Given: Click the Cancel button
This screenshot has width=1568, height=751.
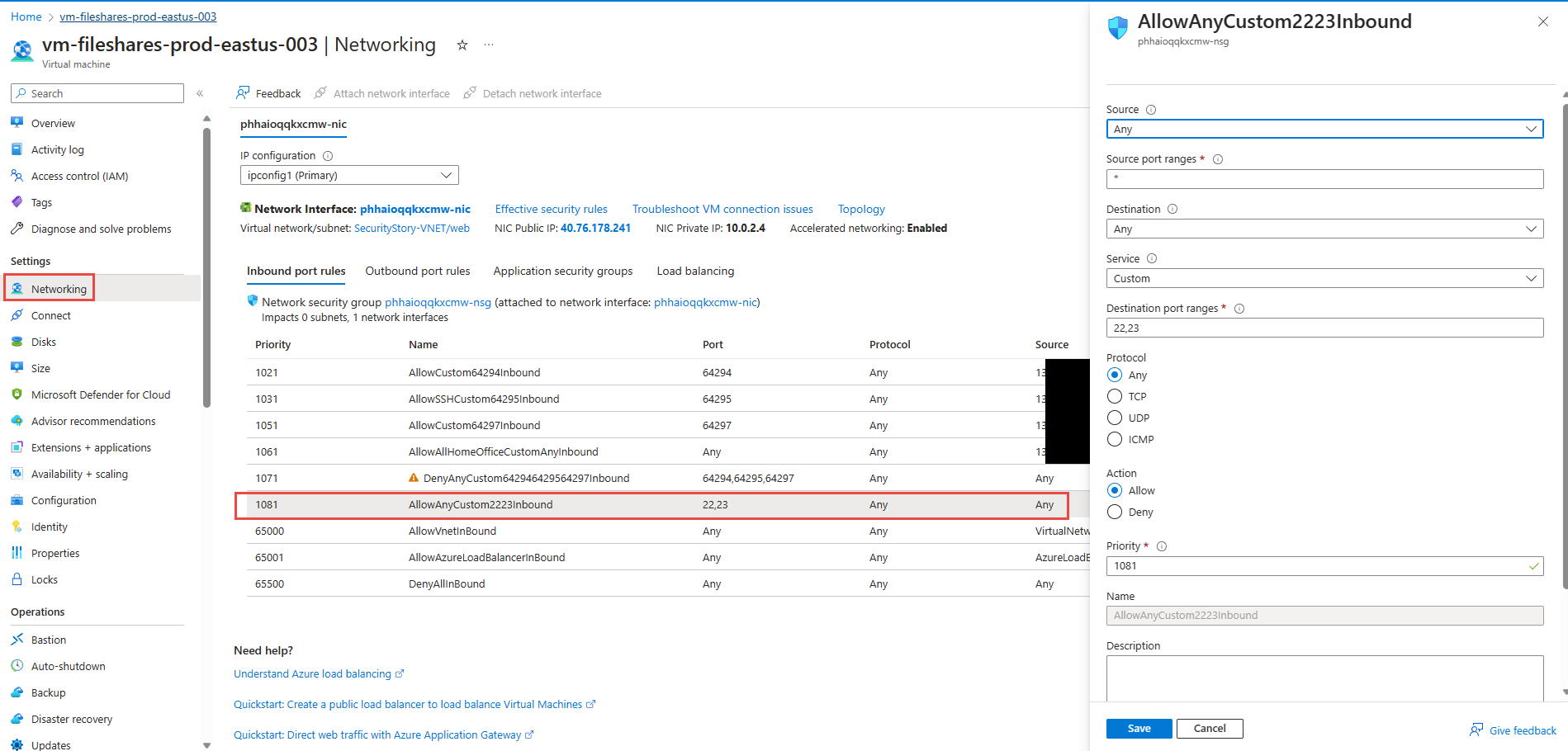Looking at the screenshot, I should 1210,729.
